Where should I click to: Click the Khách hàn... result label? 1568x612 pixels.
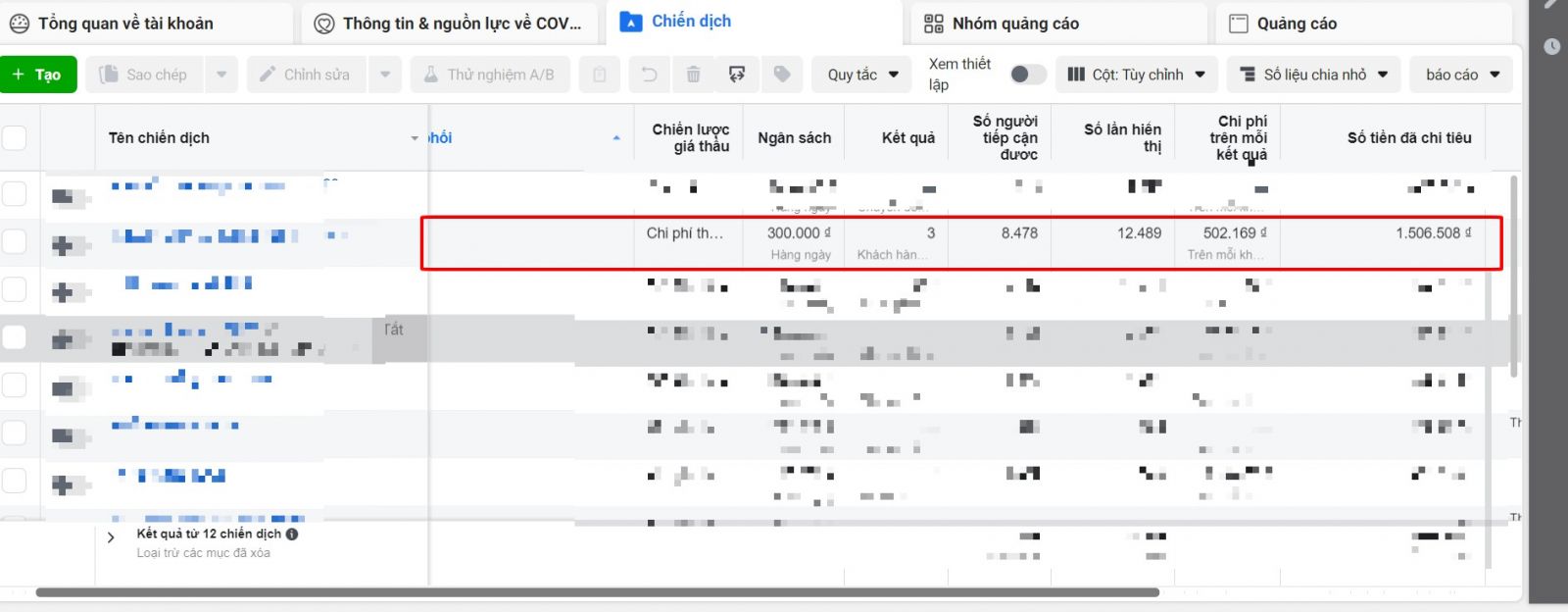coord(892,255)
